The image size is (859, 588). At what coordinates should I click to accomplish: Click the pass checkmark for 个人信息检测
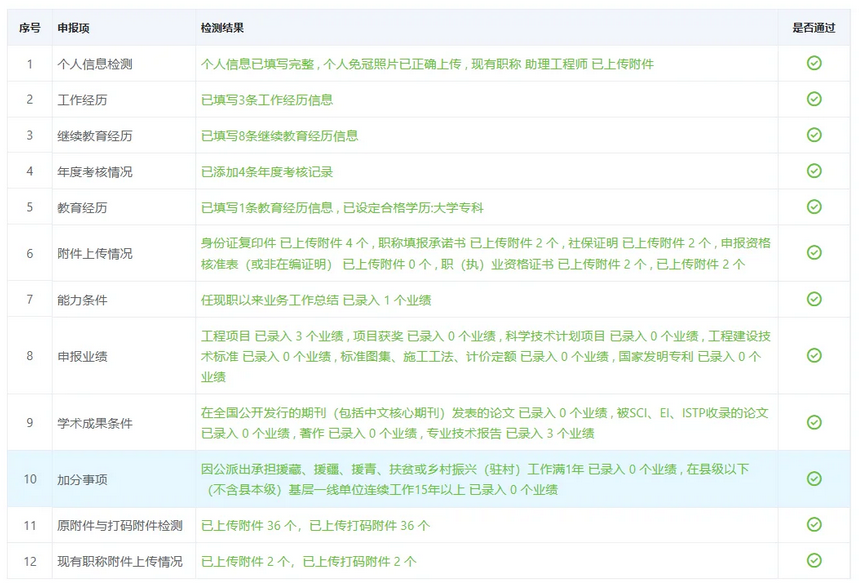[x=814, y=63]
